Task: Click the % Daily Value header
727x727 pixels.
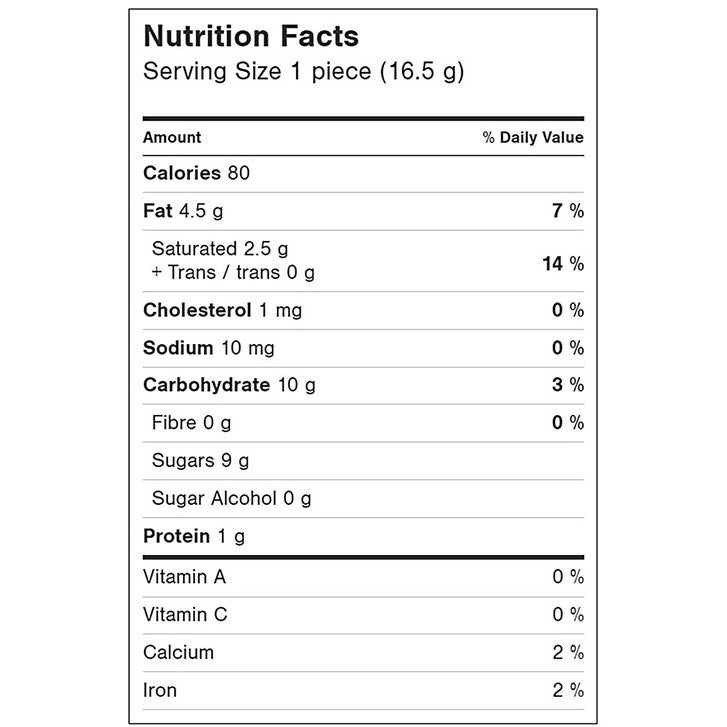Action: click(533, 137)
